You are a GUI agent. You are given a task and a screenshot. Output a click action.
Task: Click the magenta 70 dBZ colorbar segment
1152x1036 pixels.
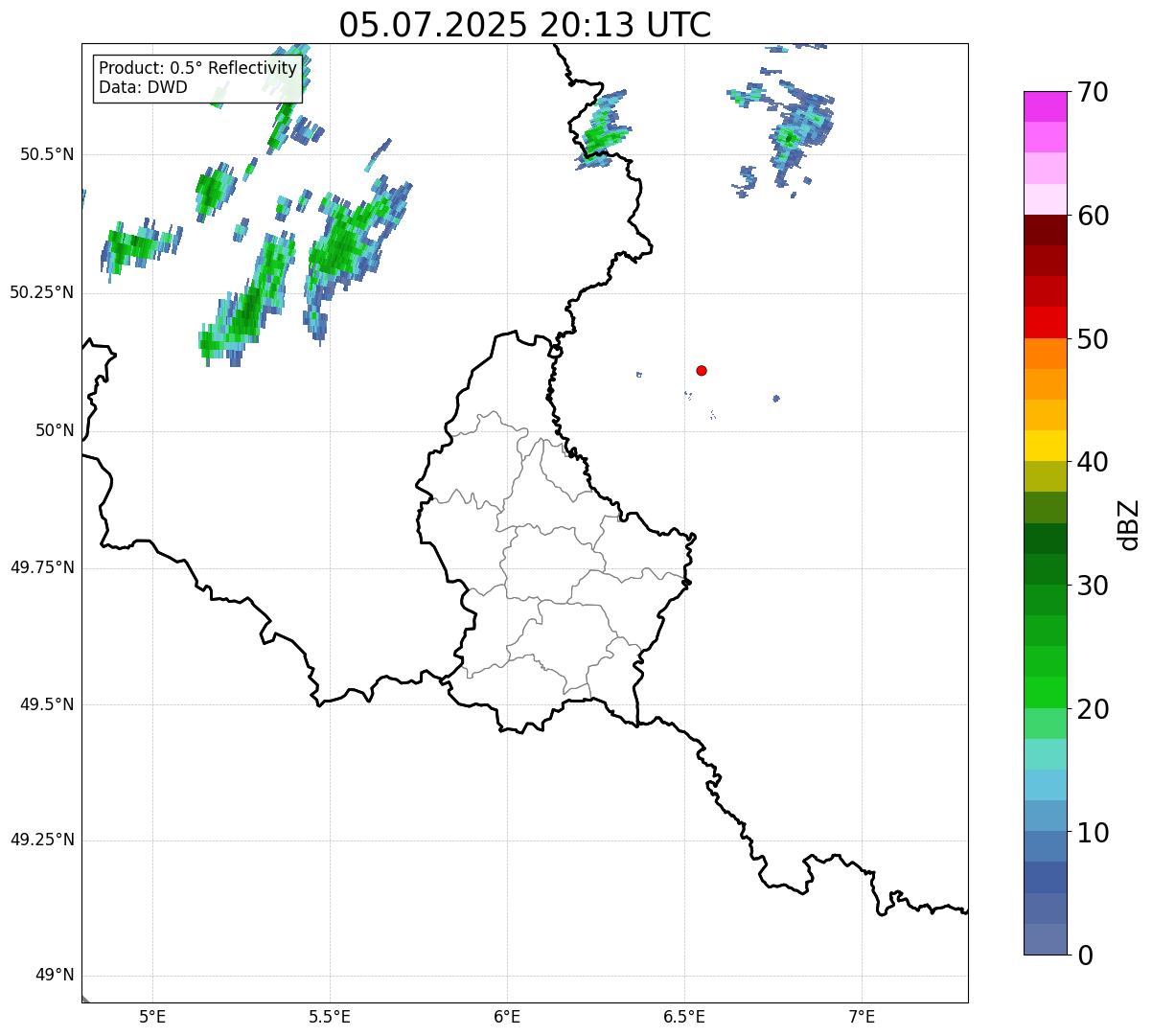click(1046, 106)
